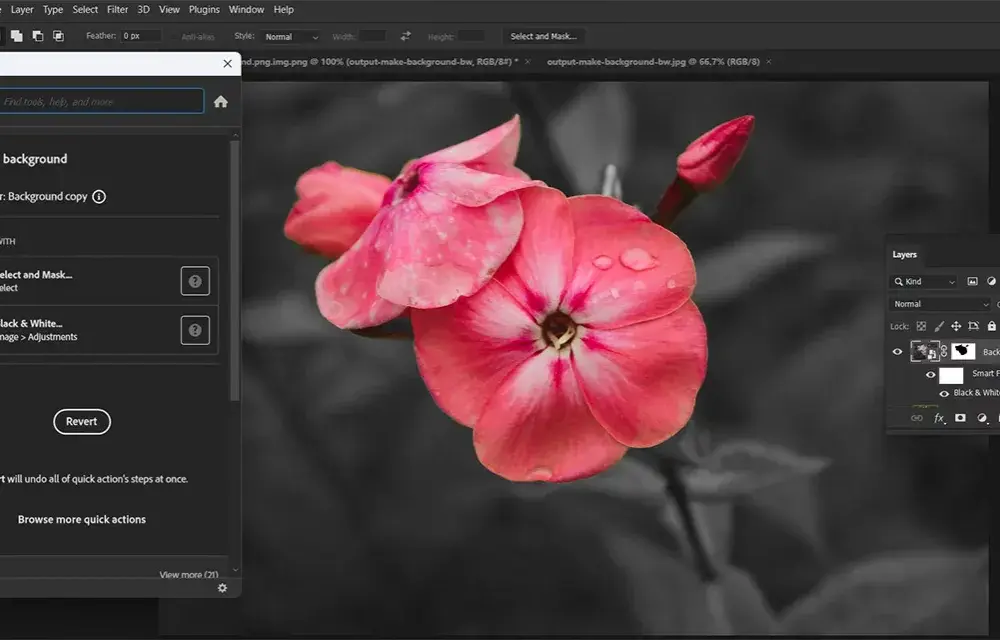
Task: Select the Layers panel tab
Action: (x=904, y=255)
